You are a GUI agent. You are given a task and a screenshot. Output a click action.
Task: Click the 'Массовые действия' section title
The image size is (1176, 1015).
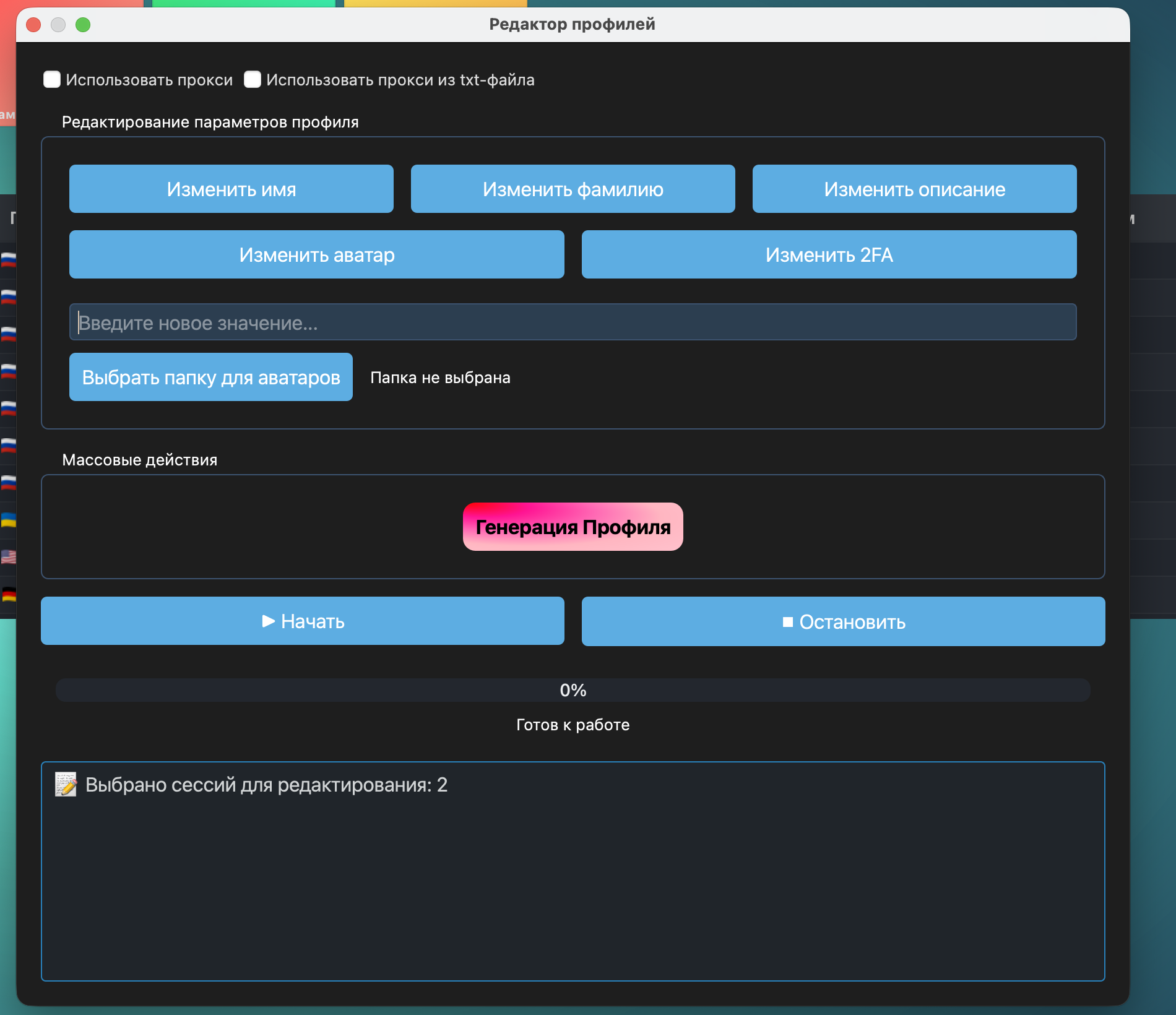(140, 460)
